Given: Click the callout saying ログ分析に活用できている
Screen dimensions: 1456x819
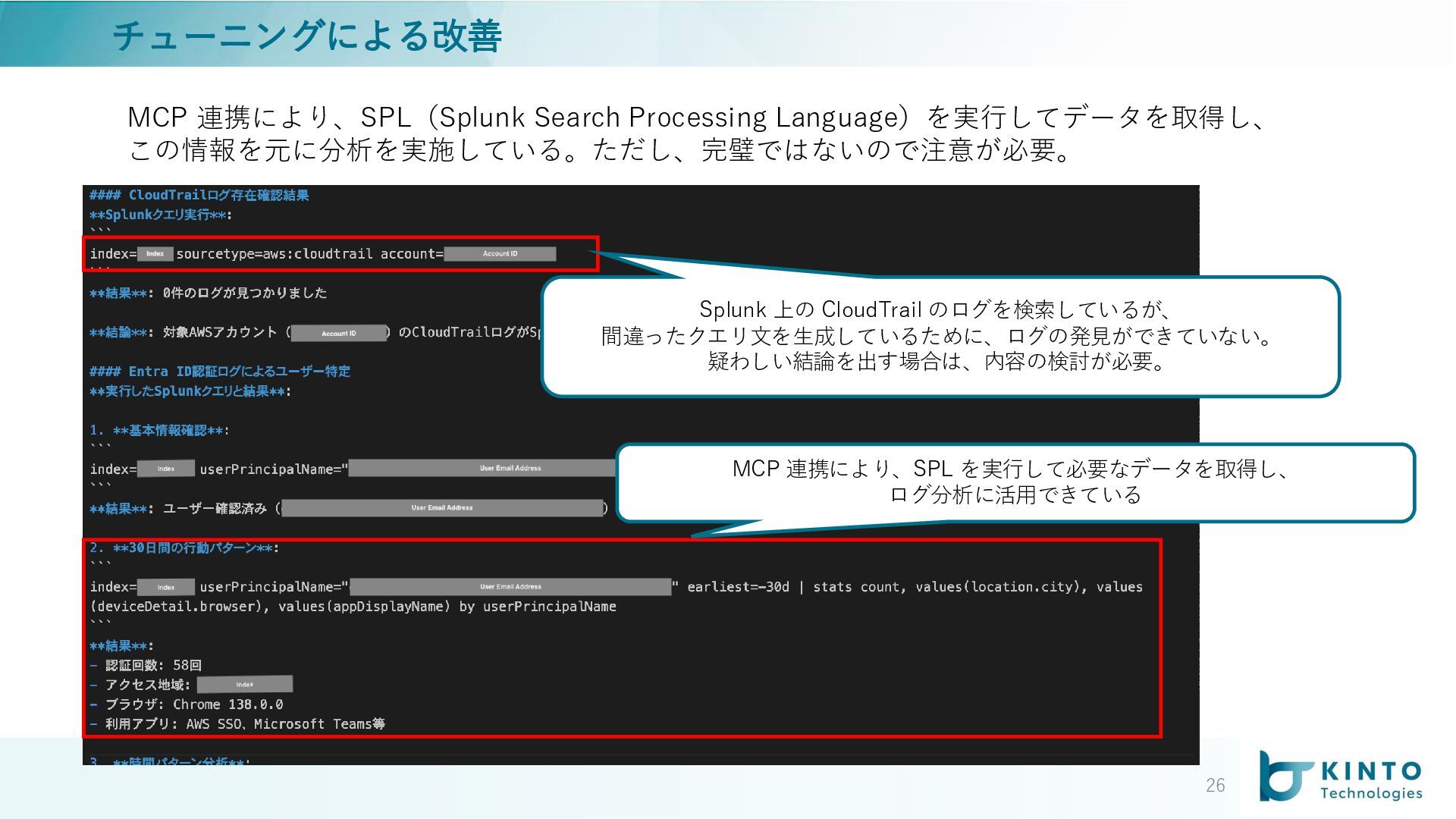Looking at the screenshot, I should [1015, 482].
